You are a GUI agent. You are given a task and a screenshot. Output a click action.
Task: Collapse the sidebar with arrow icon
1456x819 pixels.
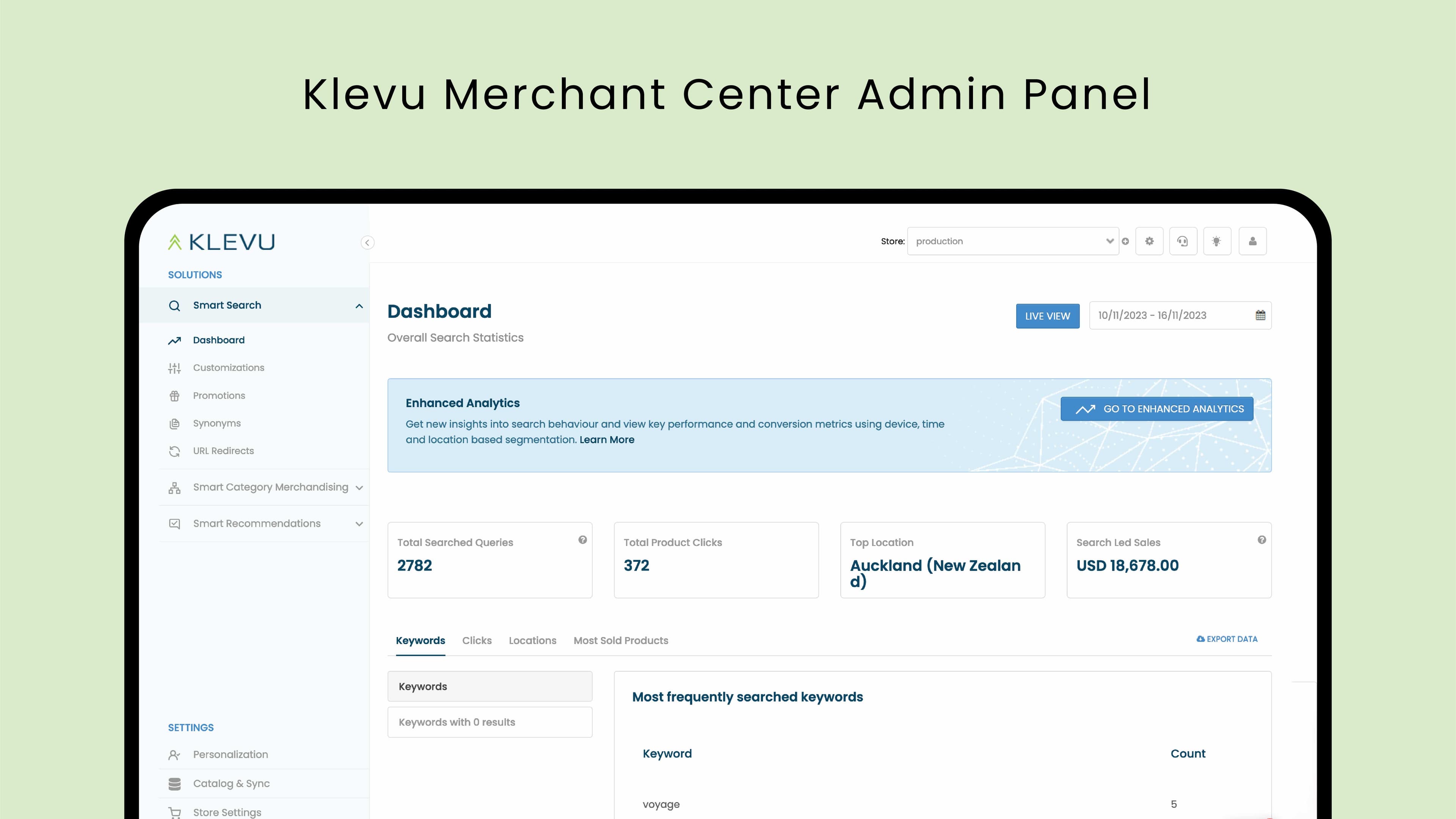(367, 243)
